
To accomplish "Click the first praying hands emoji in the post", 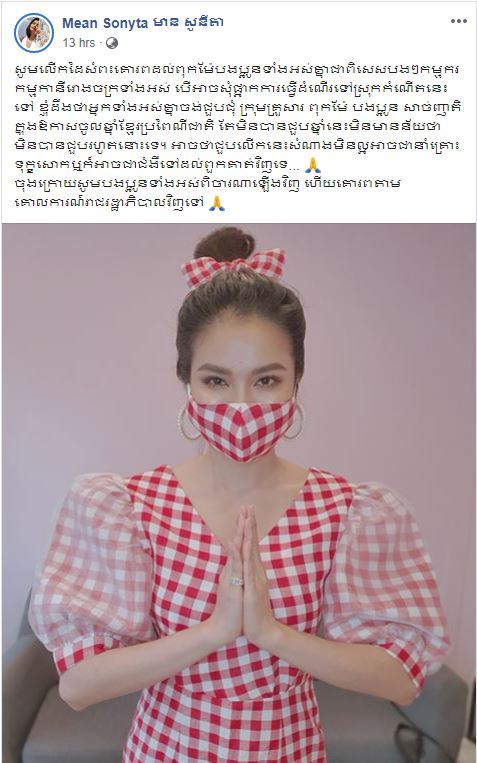I will click(x=312, y=166).
